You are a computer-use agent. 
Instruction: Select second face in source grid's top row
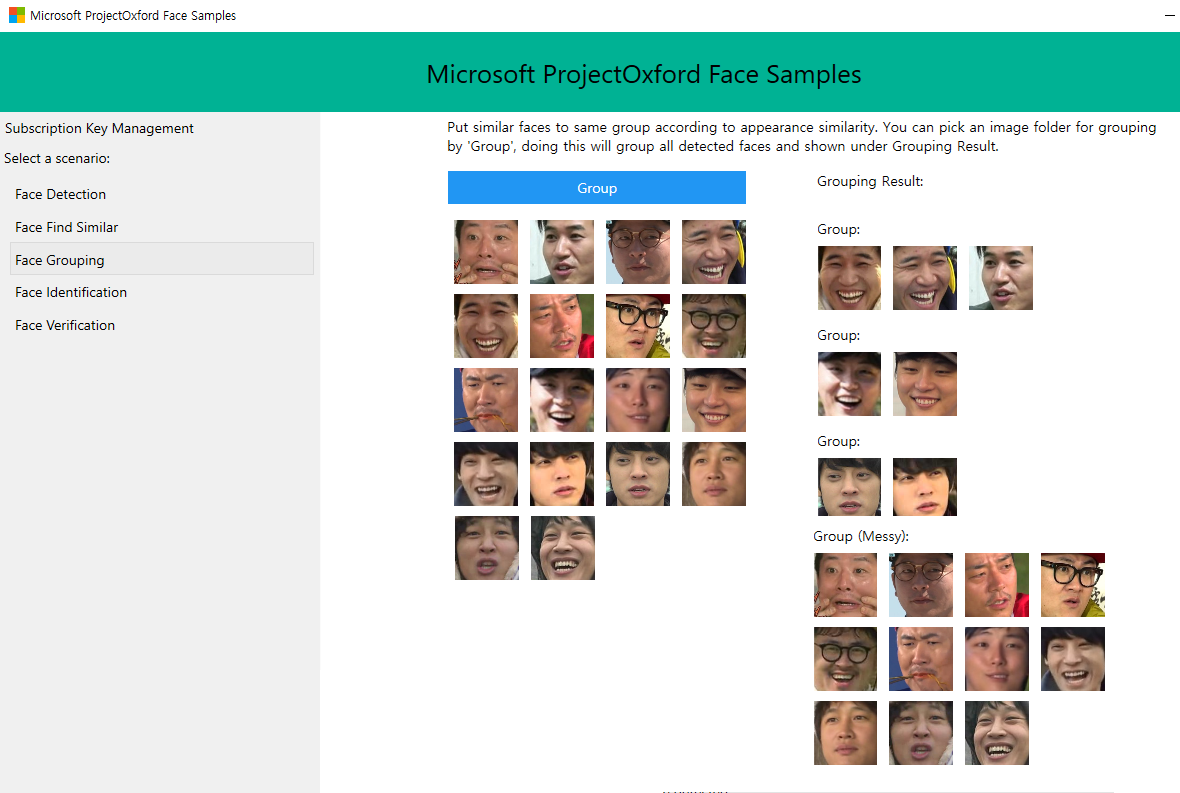click(562, 252)
